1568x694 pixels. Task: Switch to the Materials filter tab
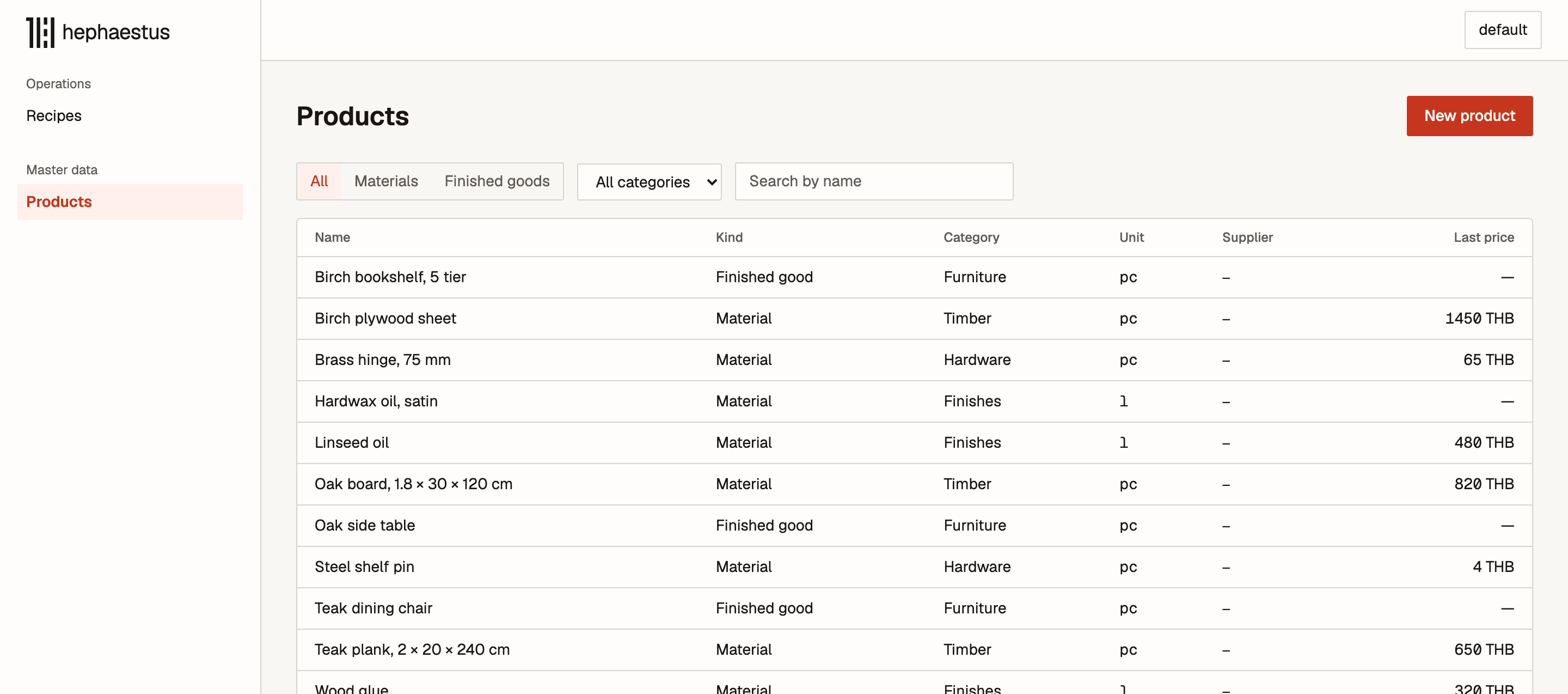tap(386, 181)
